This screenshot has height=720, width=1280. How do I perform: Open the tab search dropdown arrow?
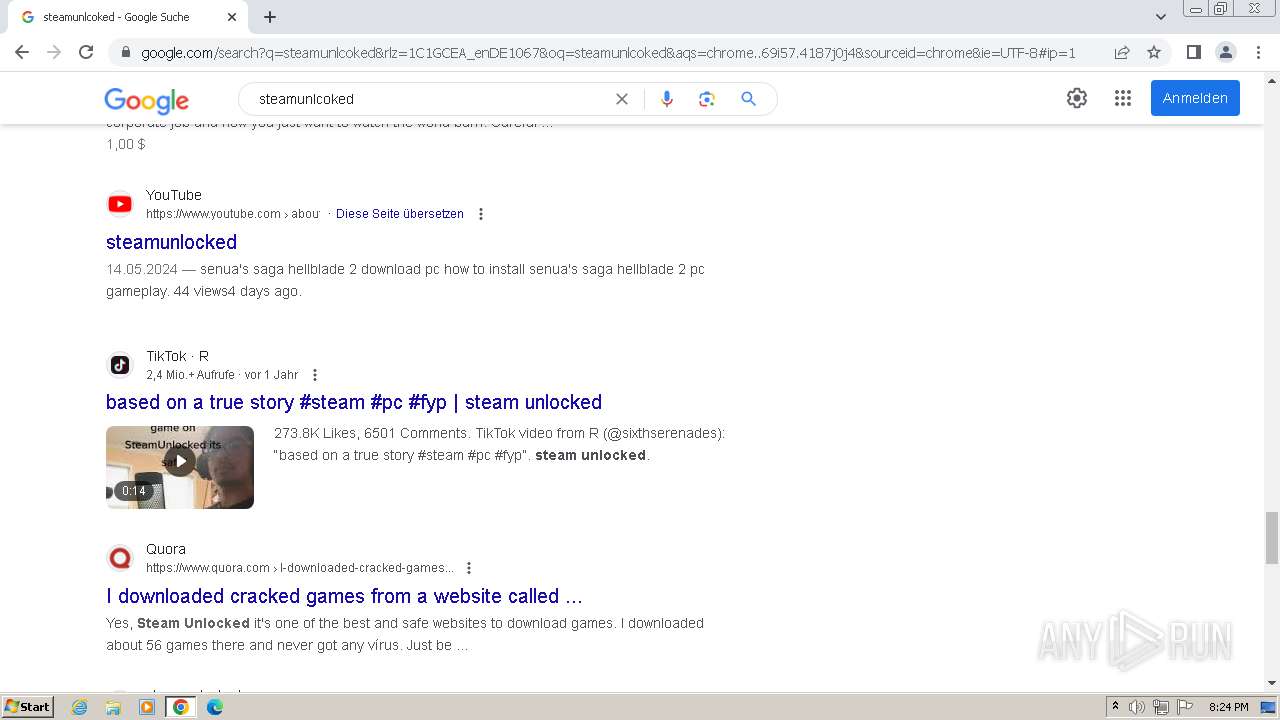click(1161, 17)
